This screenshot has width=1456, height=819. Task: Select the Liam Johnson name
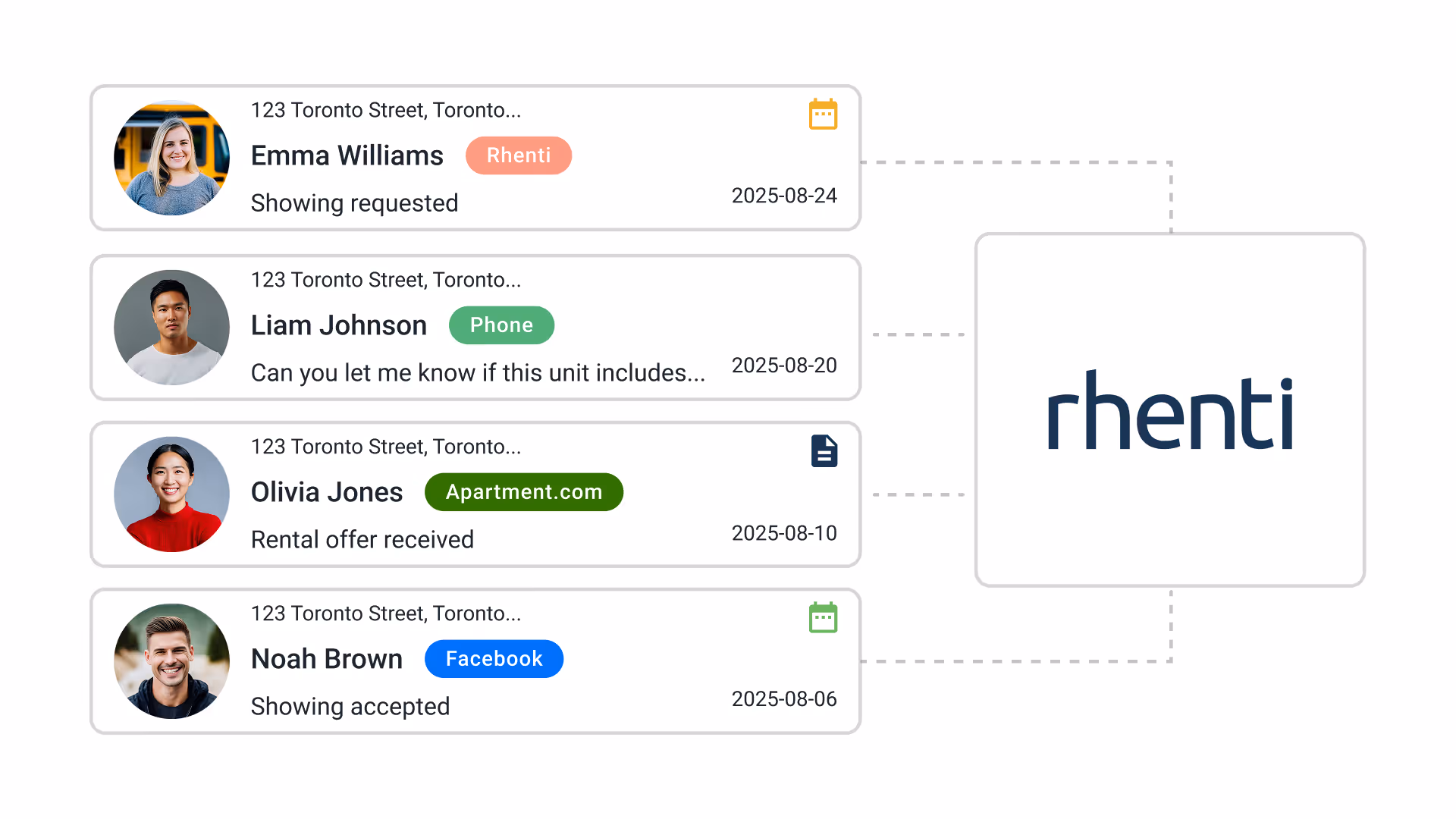point(339,325)
